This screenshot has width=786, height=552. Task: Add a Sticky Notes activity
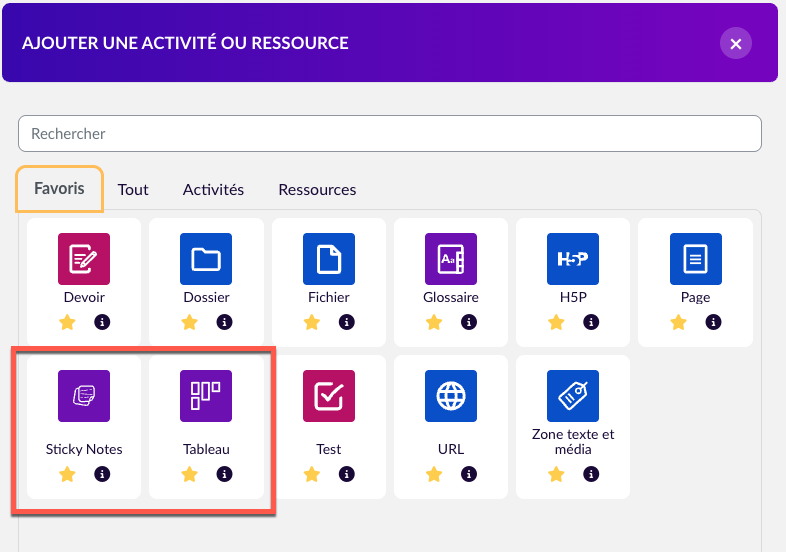[84, 396]
